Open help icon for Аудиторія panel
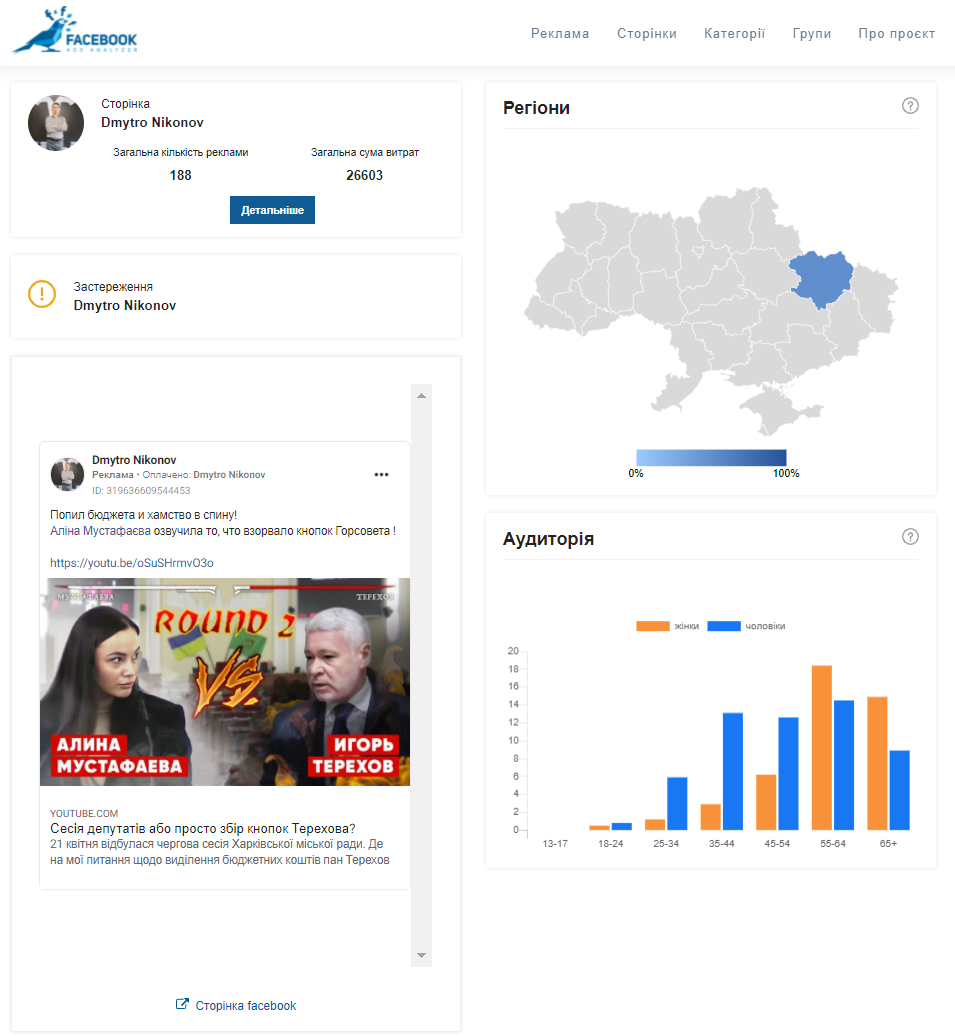The width and height of the screenshot is (955, 1036). point(910,537)
